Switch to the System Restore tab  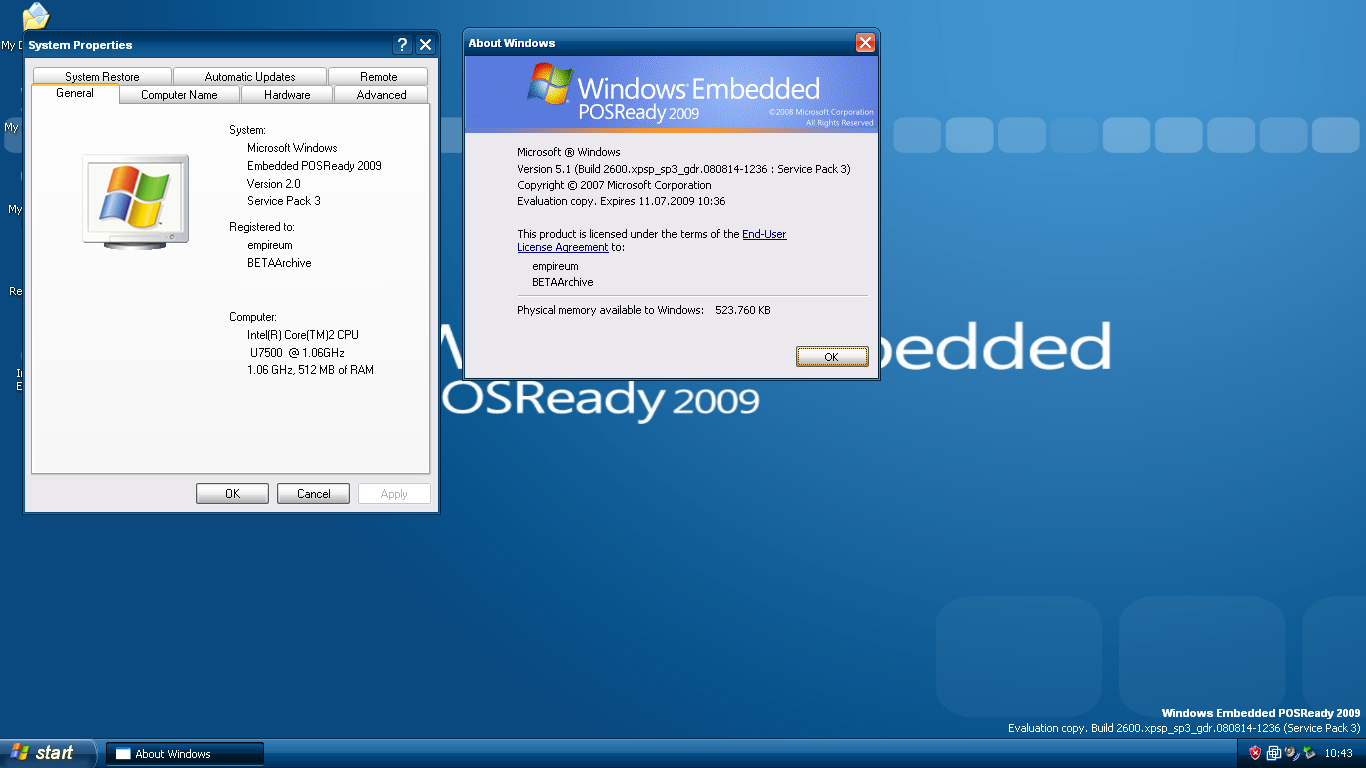[x=103, y=76]
